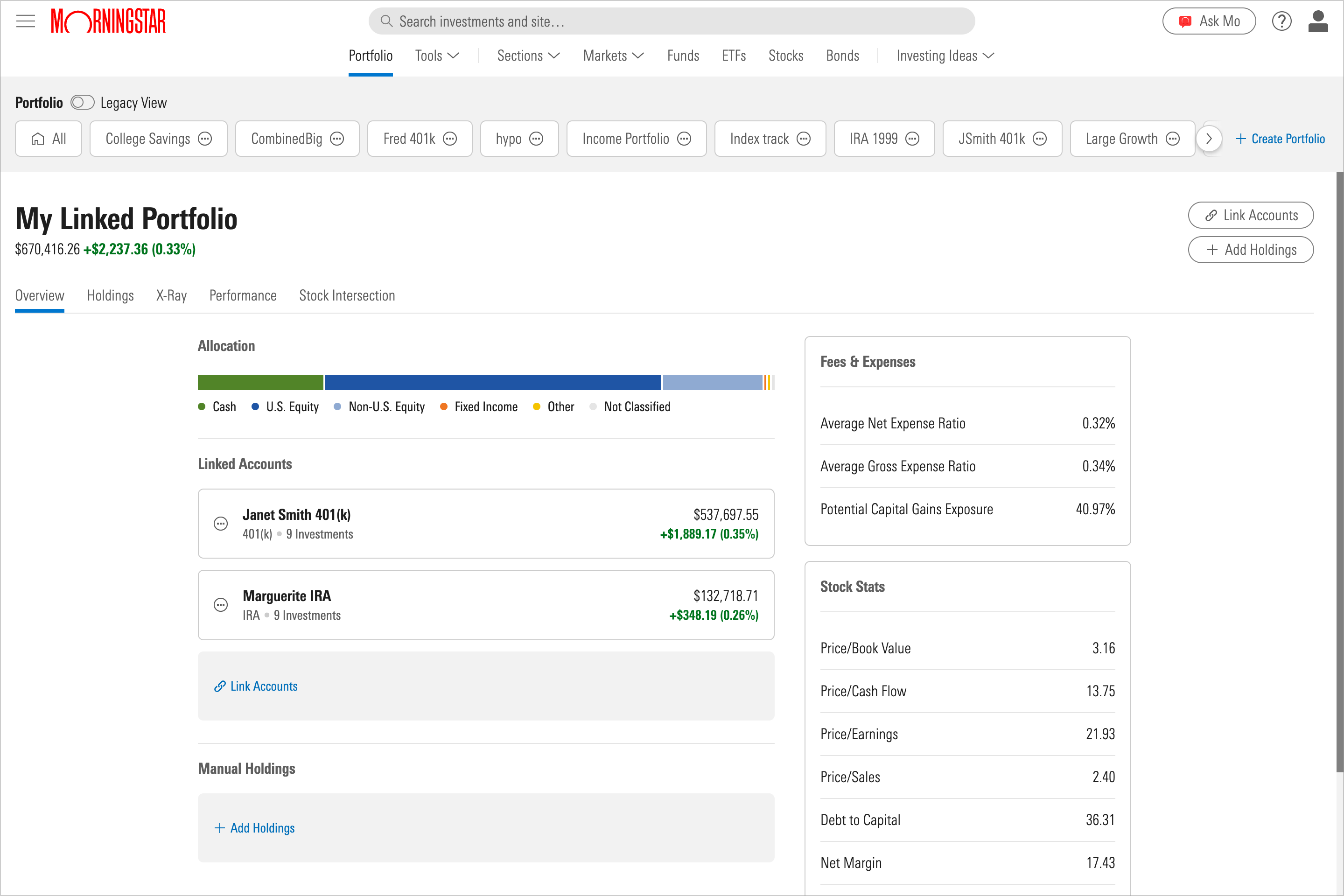The width and height of the screenshot is (1344, 896).
Task: Open Index track options ellipsis icon
Action: point(804,139)
